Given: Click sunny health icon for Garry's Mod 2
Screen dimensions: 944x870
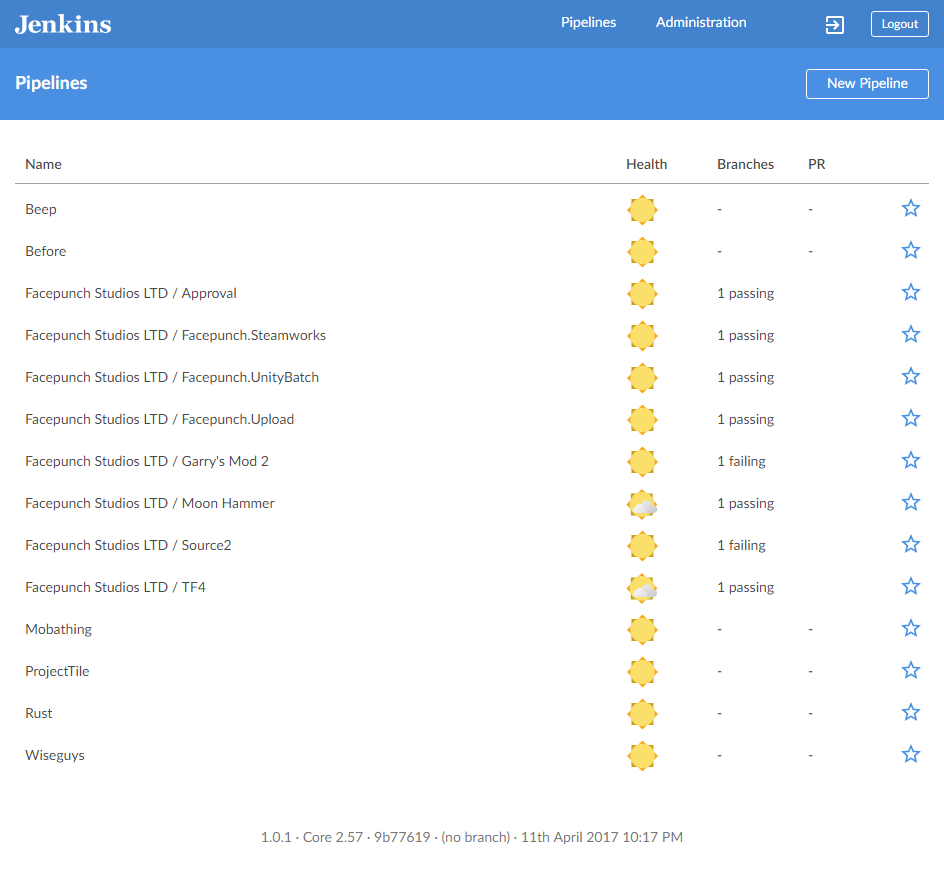Looking at the screenshot, I should [x=642, y=462].
